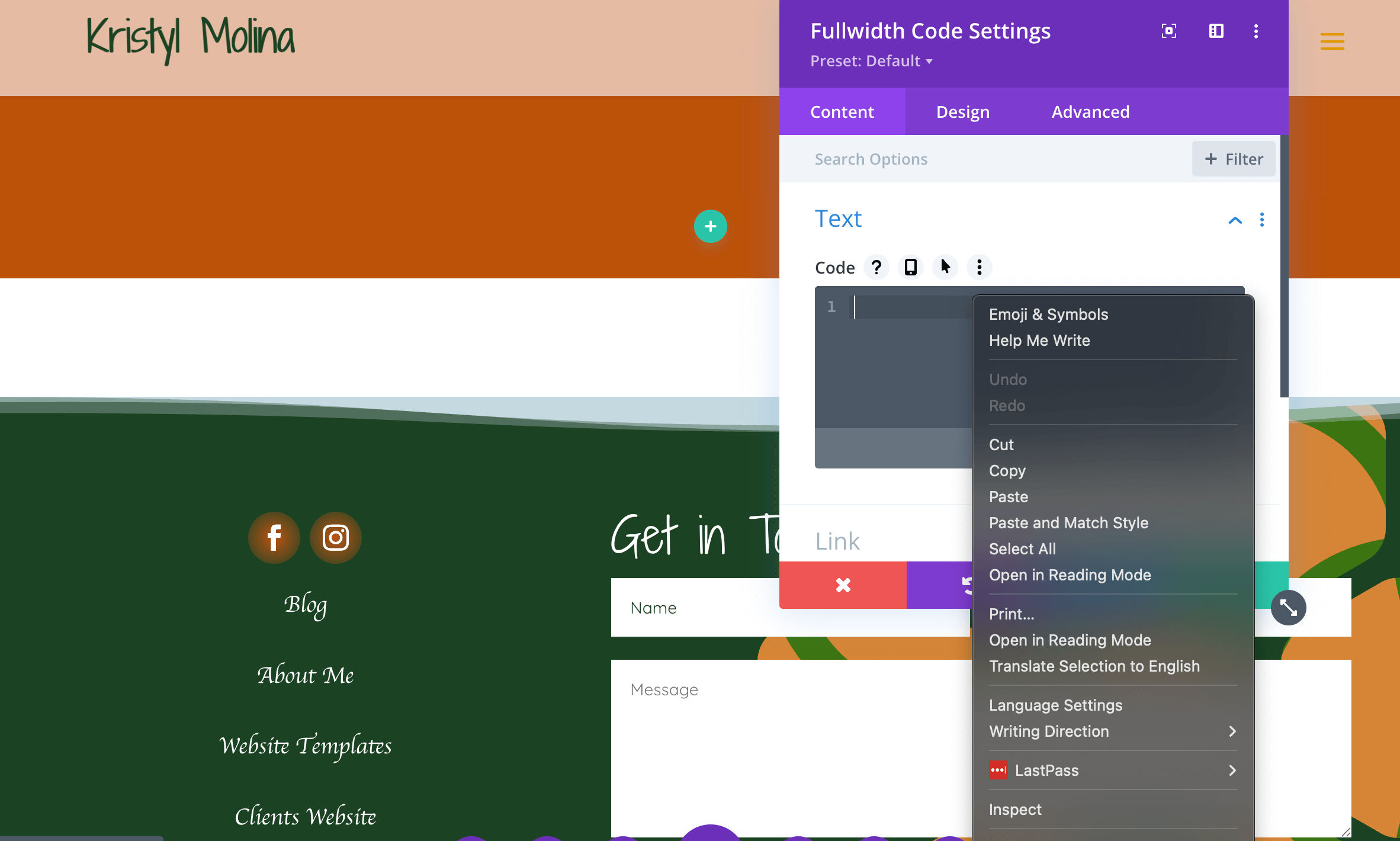Open the site hamburger menu
Image resolution: width=1400 pixels, height=841 pixels.
point(1332,41)
